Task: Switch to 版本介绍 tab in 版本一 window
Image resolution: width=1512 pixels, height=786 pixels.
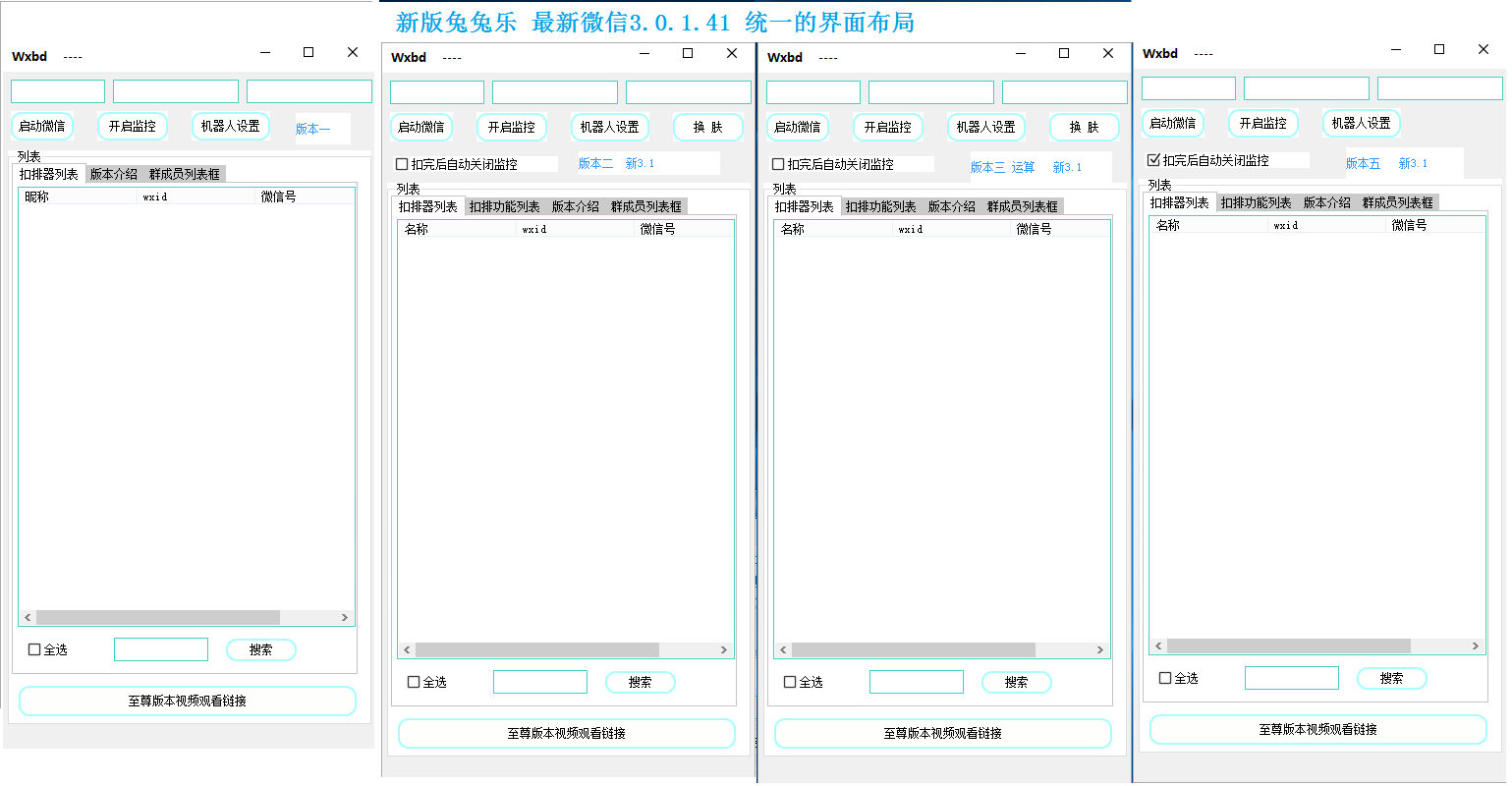Action: 114,174
